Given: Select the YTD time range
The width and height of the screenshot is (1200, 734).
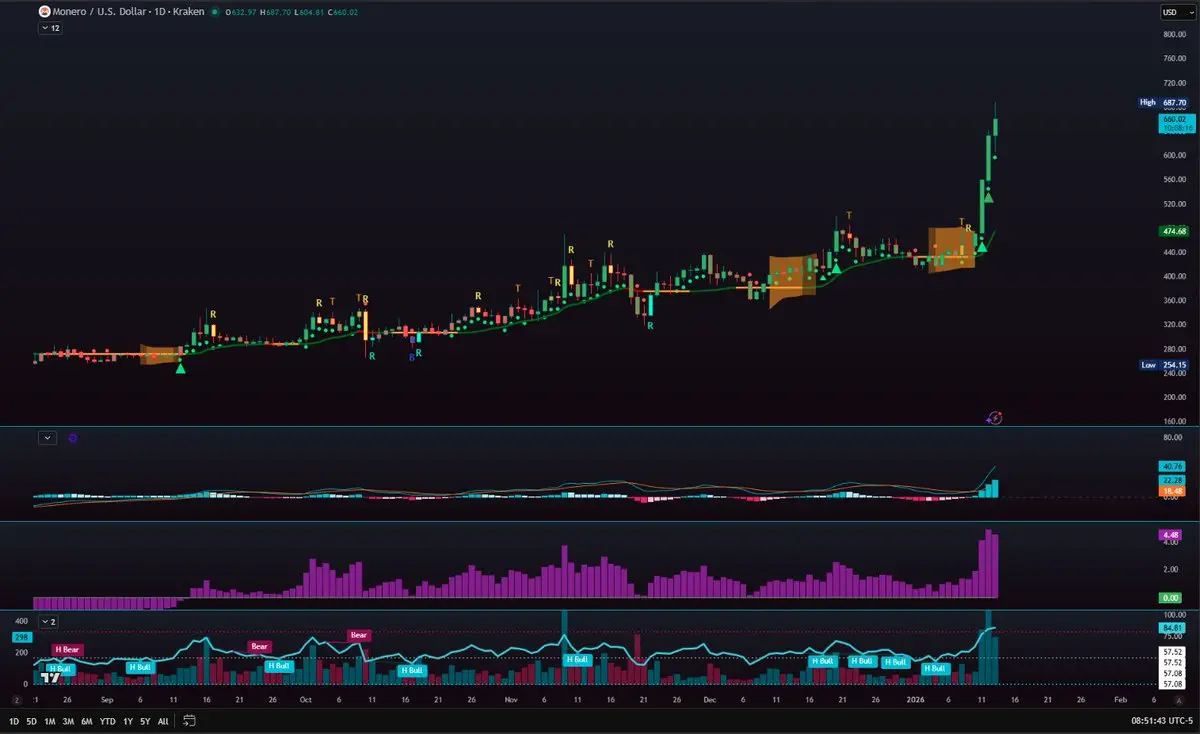Looking at the screenshot, I should click(x=107, y=720).
